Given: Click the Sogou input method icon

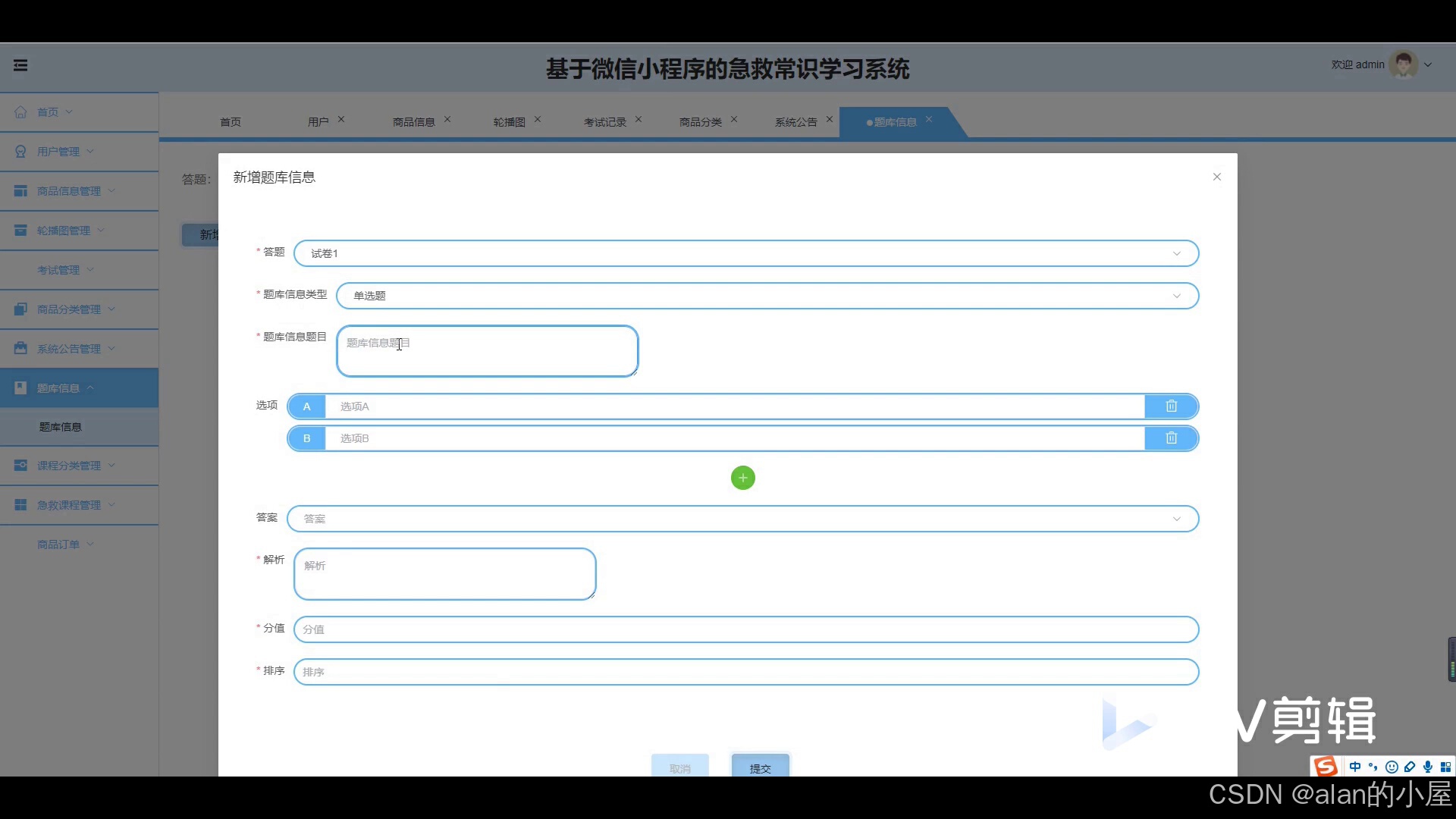Looking at the screenshot, I should 1325,766.
